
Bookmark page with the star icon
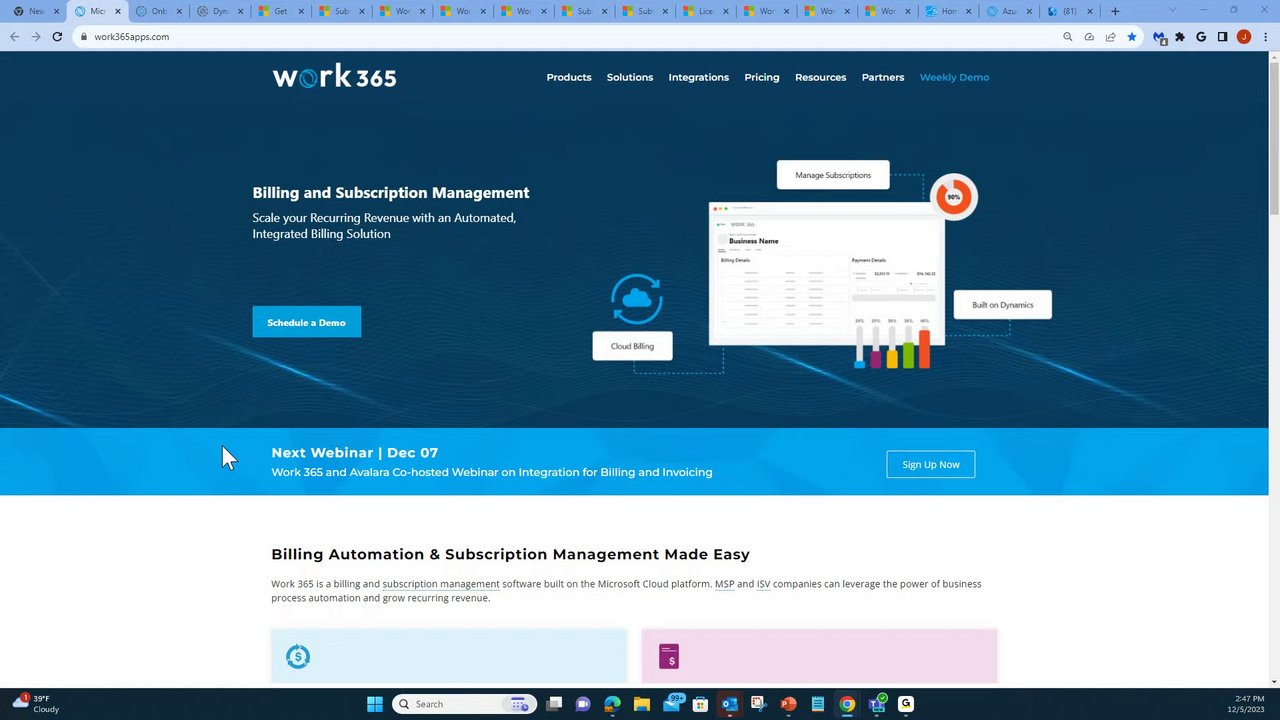pos(1132,37)
